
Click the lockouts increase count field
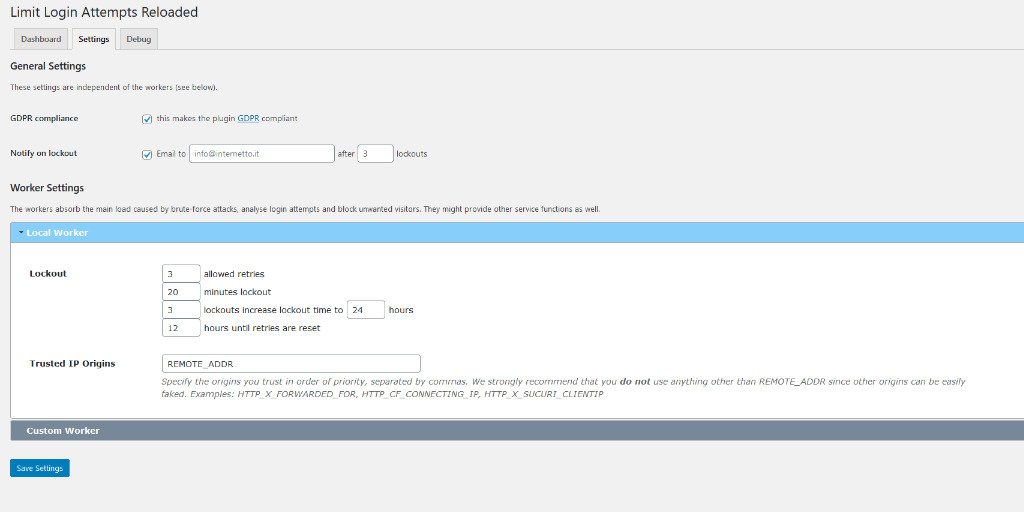(x=181, y=310)
